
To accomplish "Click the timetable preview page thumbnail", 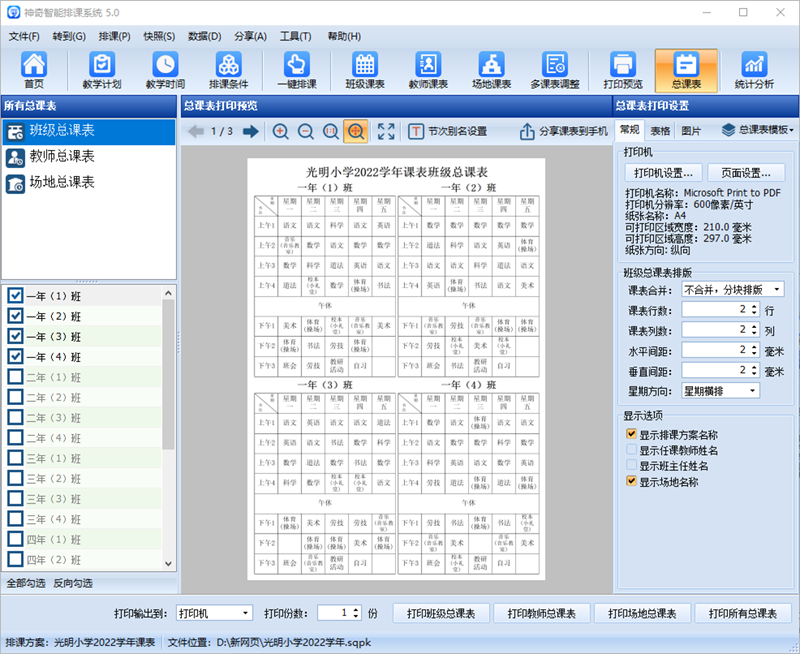I will tap(396, 369).
